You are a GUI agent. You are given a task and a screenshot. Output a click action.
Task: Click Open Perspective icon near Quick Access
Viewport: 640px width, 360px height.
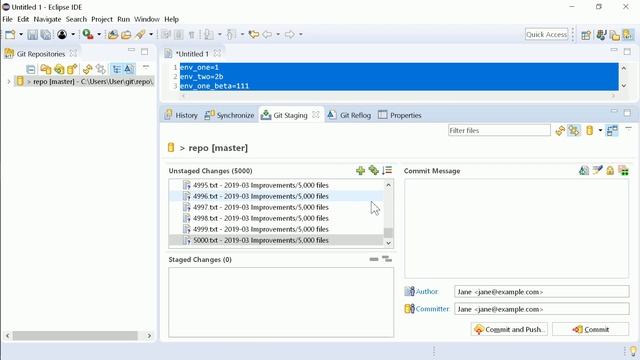click(586, 35)
